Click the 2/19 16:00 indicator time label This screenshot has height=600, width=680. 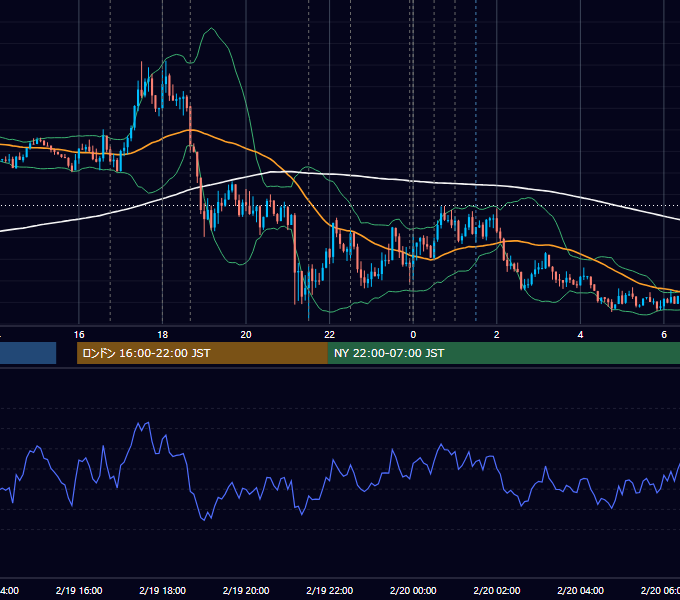tap(79, 590)
